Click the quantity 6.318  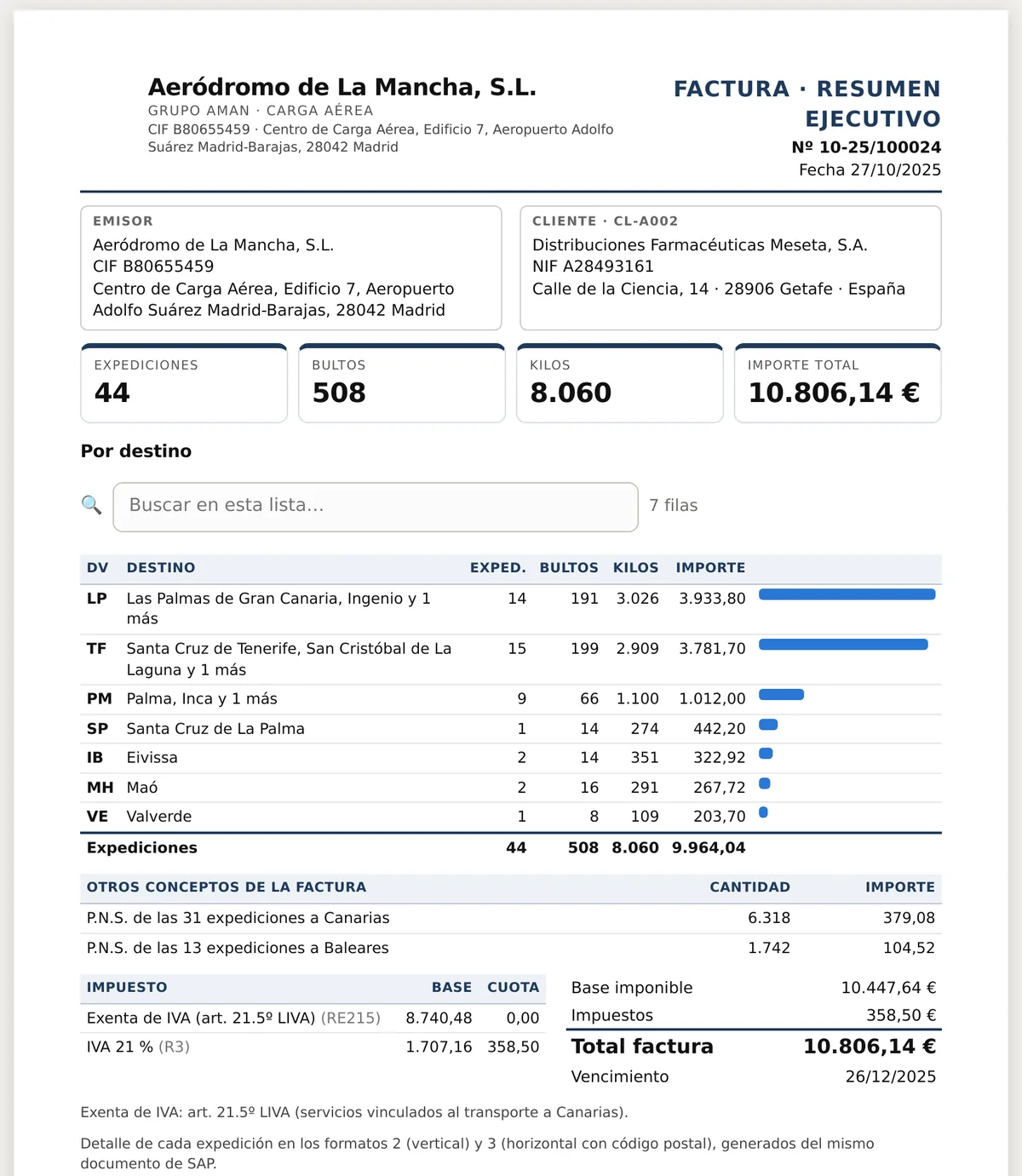[x=769, y=918]
